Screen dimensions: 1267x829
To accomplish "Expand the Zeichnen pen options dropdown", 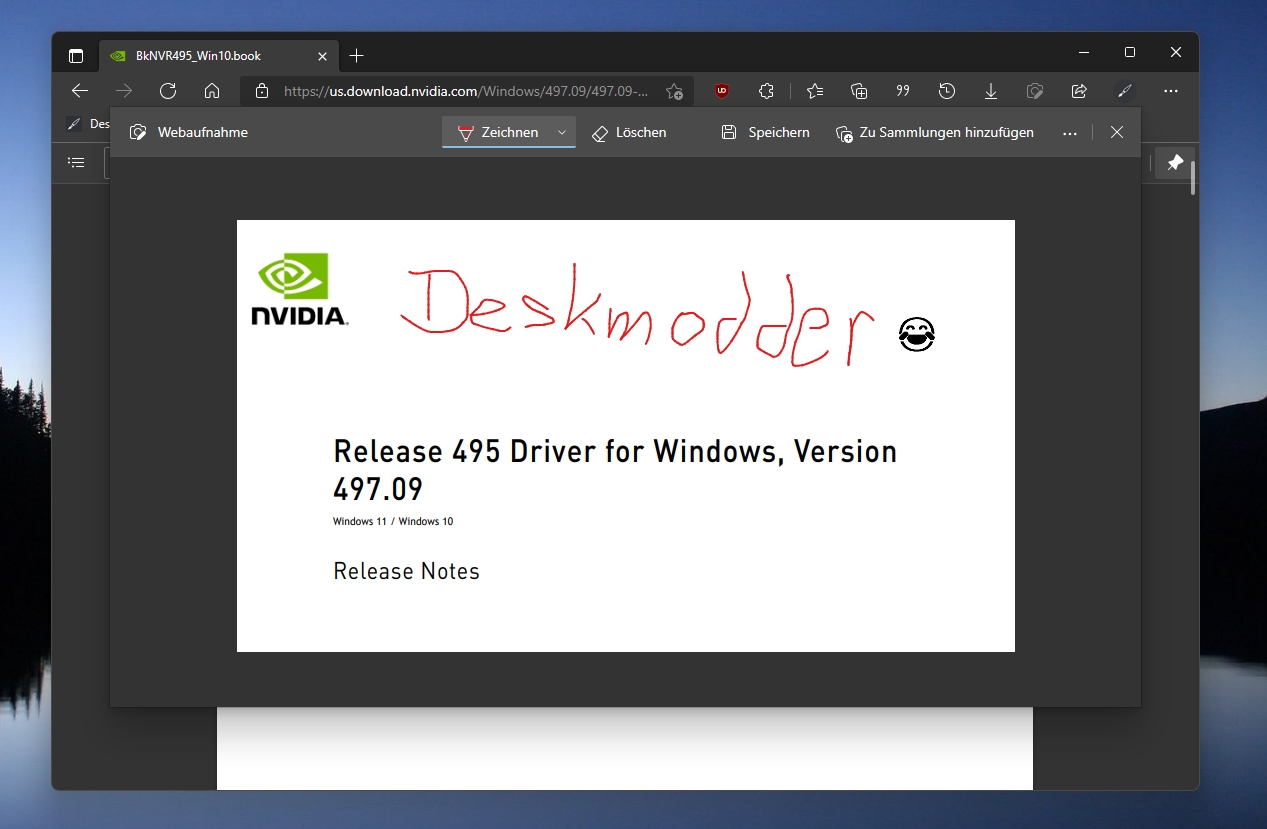I will point(562,132).
